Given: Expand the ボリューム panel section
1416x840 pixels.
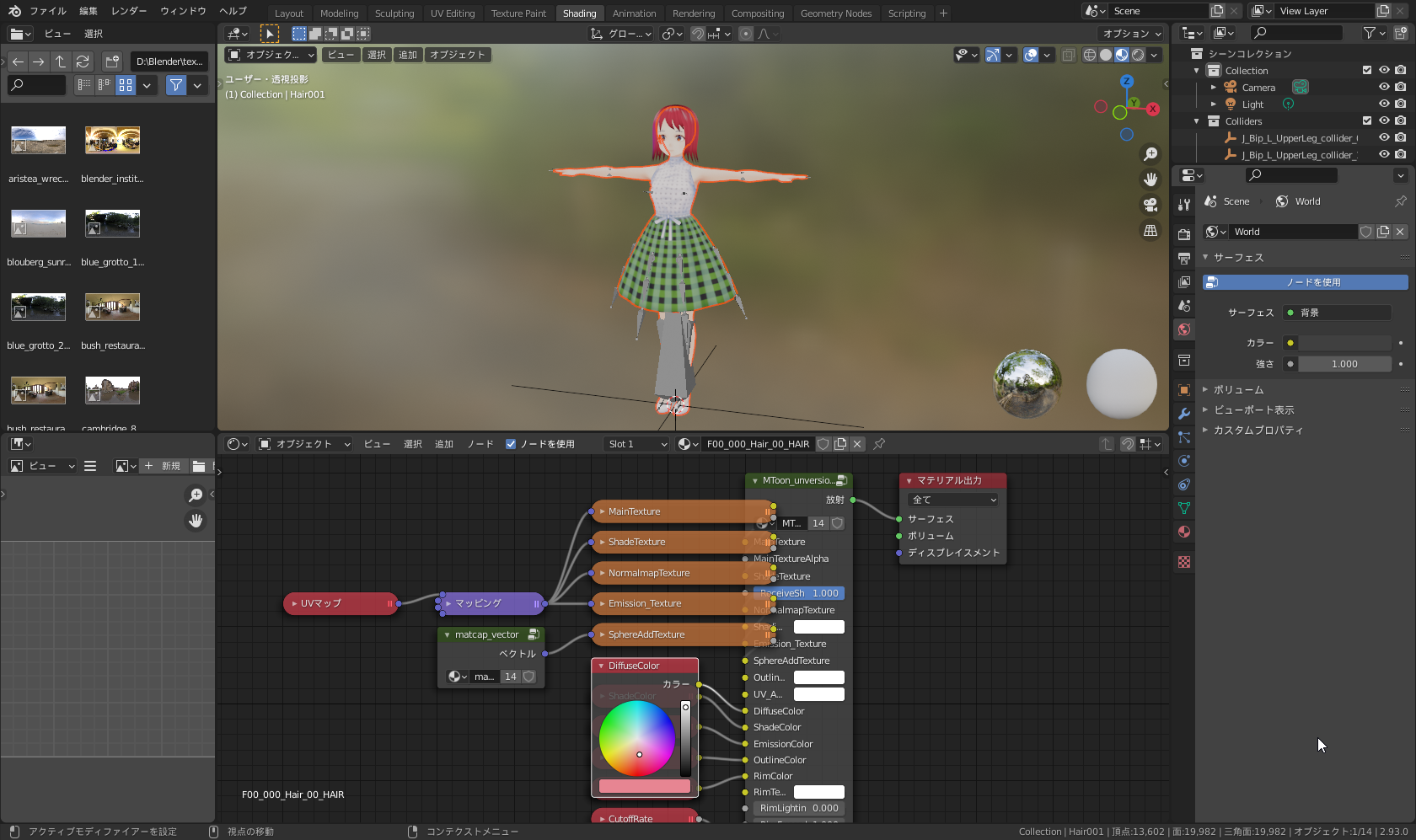Looking at the screenshot, I should tap(1238, 390).
